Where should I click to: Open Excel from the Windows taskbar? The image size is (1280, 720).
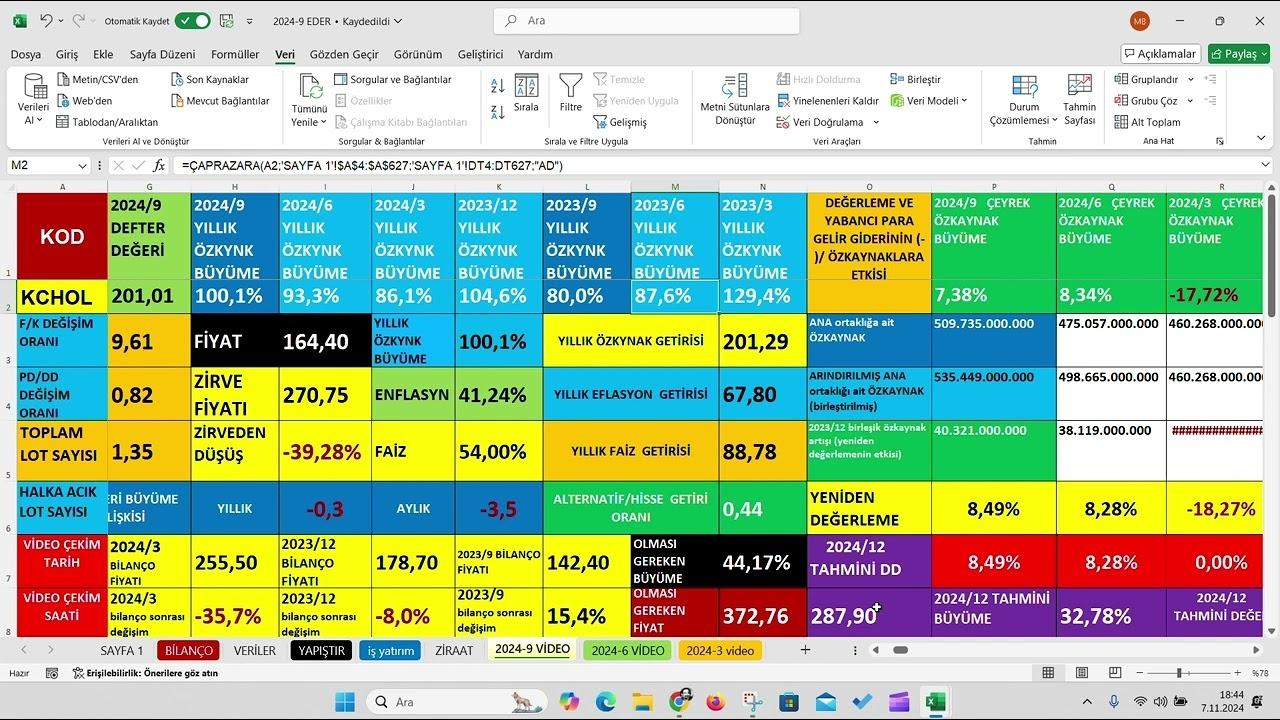[935, 701]
